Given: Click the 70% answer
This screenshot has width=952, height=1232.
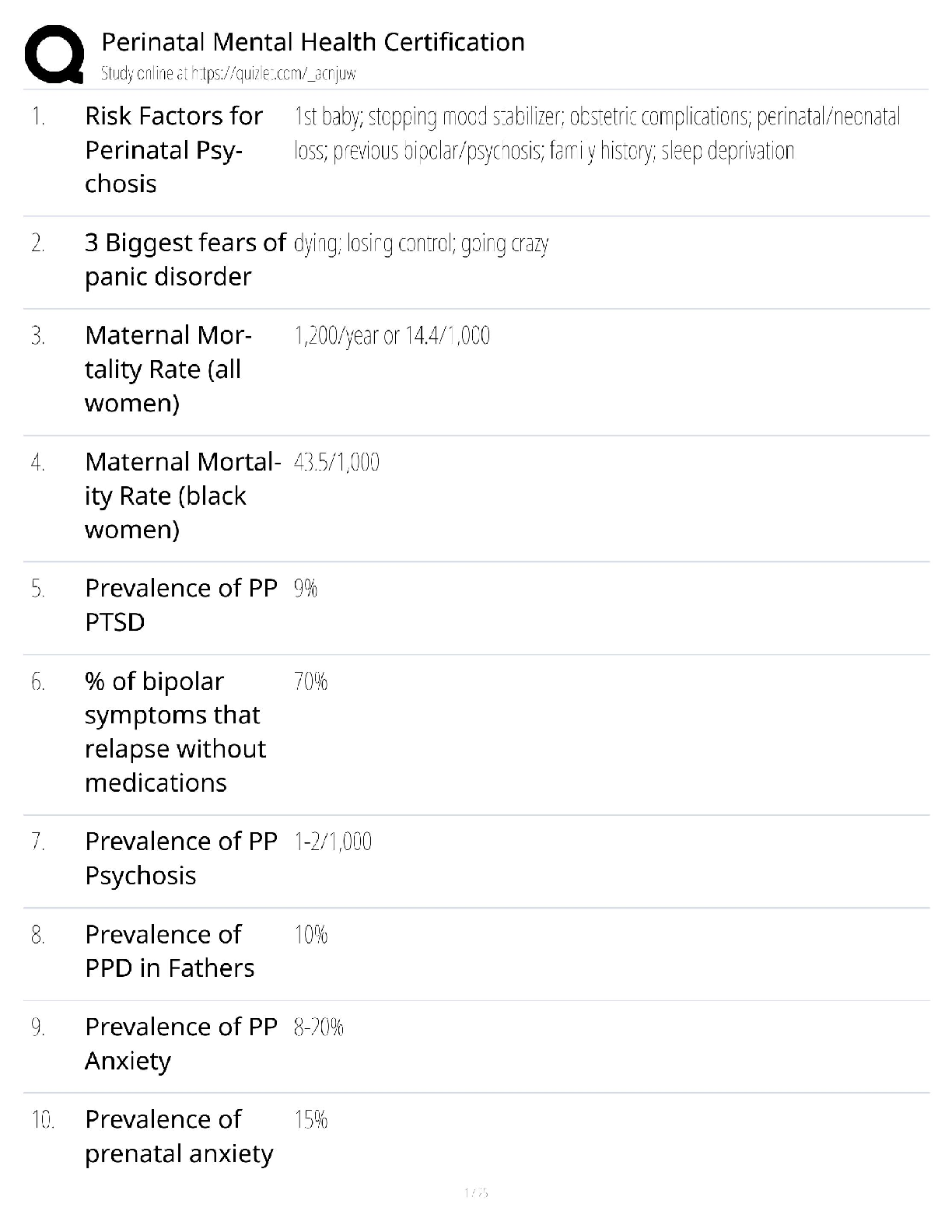Looking at the screenshot, I should [310, 682].
